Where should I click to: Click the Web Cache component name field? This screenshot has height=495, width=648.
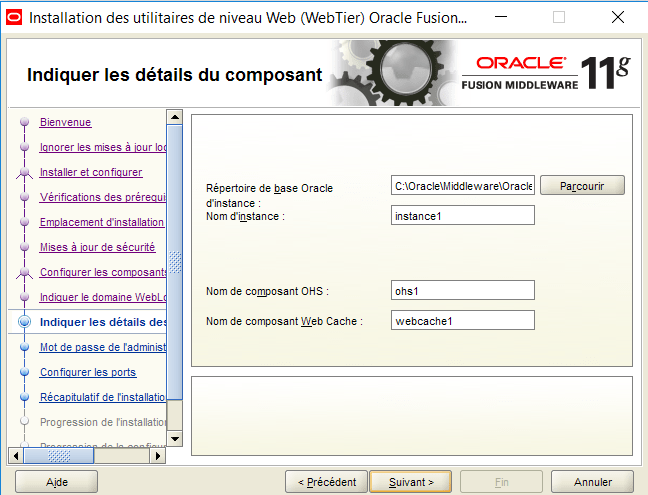(464, 320)
